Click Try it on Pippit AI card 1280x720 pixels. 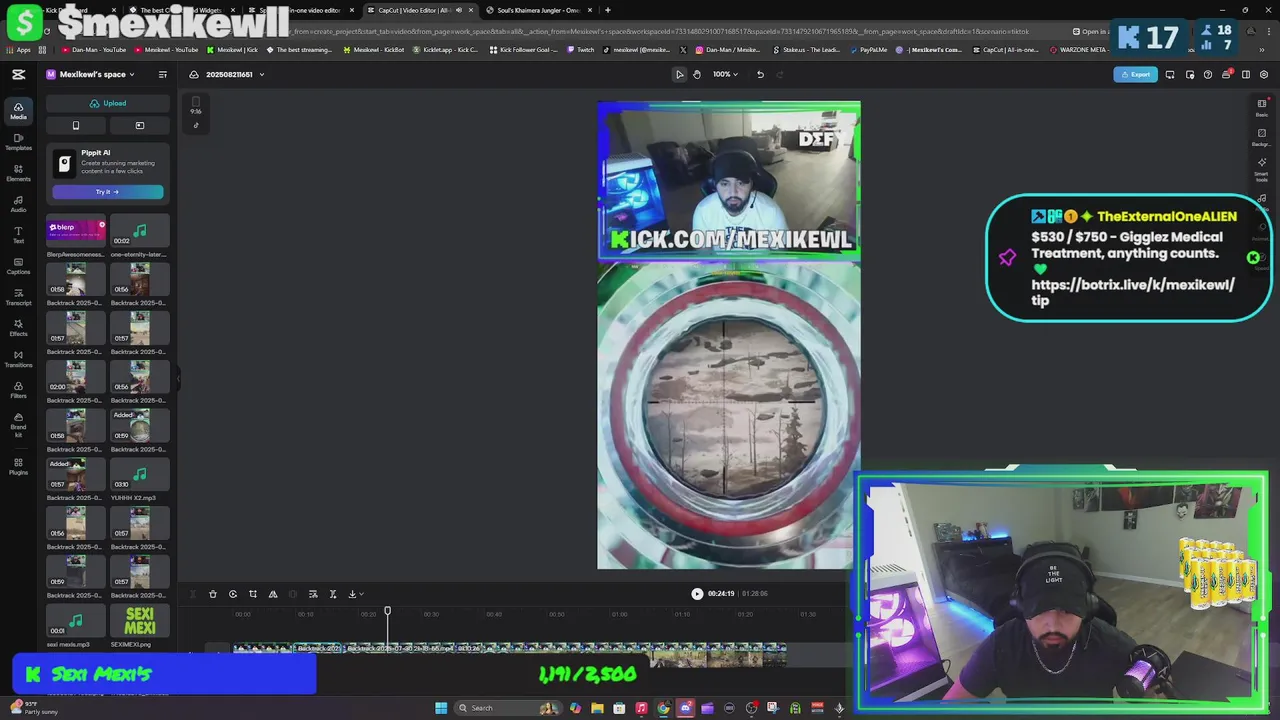108,192
